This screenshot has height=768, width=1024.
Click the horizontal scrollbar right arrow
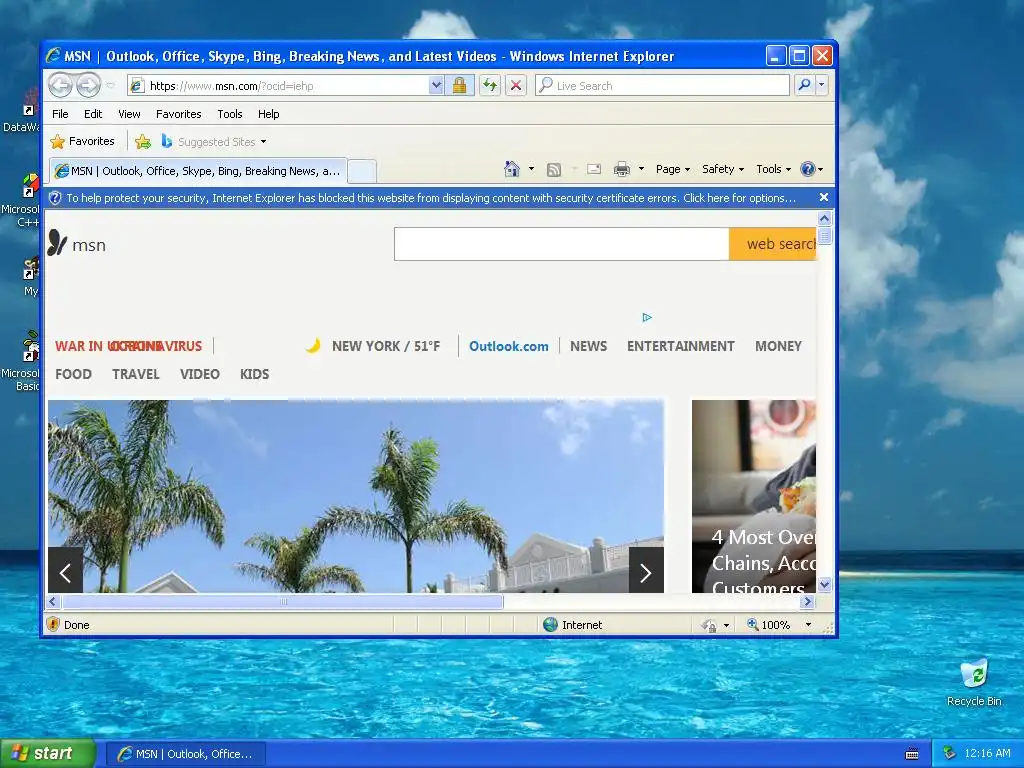(807, 601)
